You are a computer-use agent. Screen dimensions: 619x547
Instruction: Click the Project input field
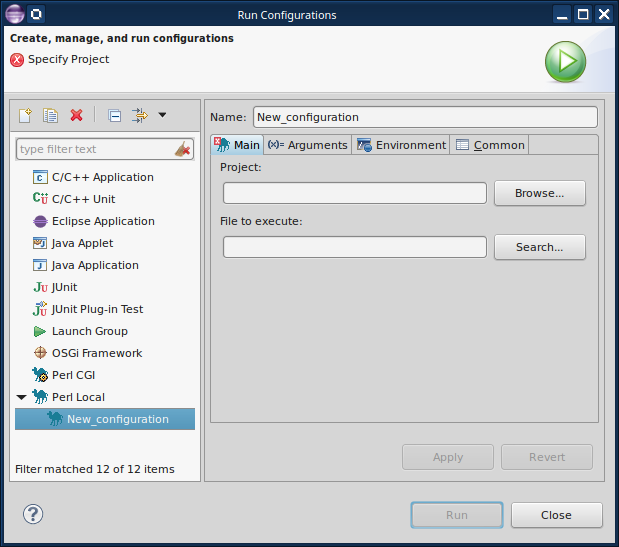click(x=355, y=193)
